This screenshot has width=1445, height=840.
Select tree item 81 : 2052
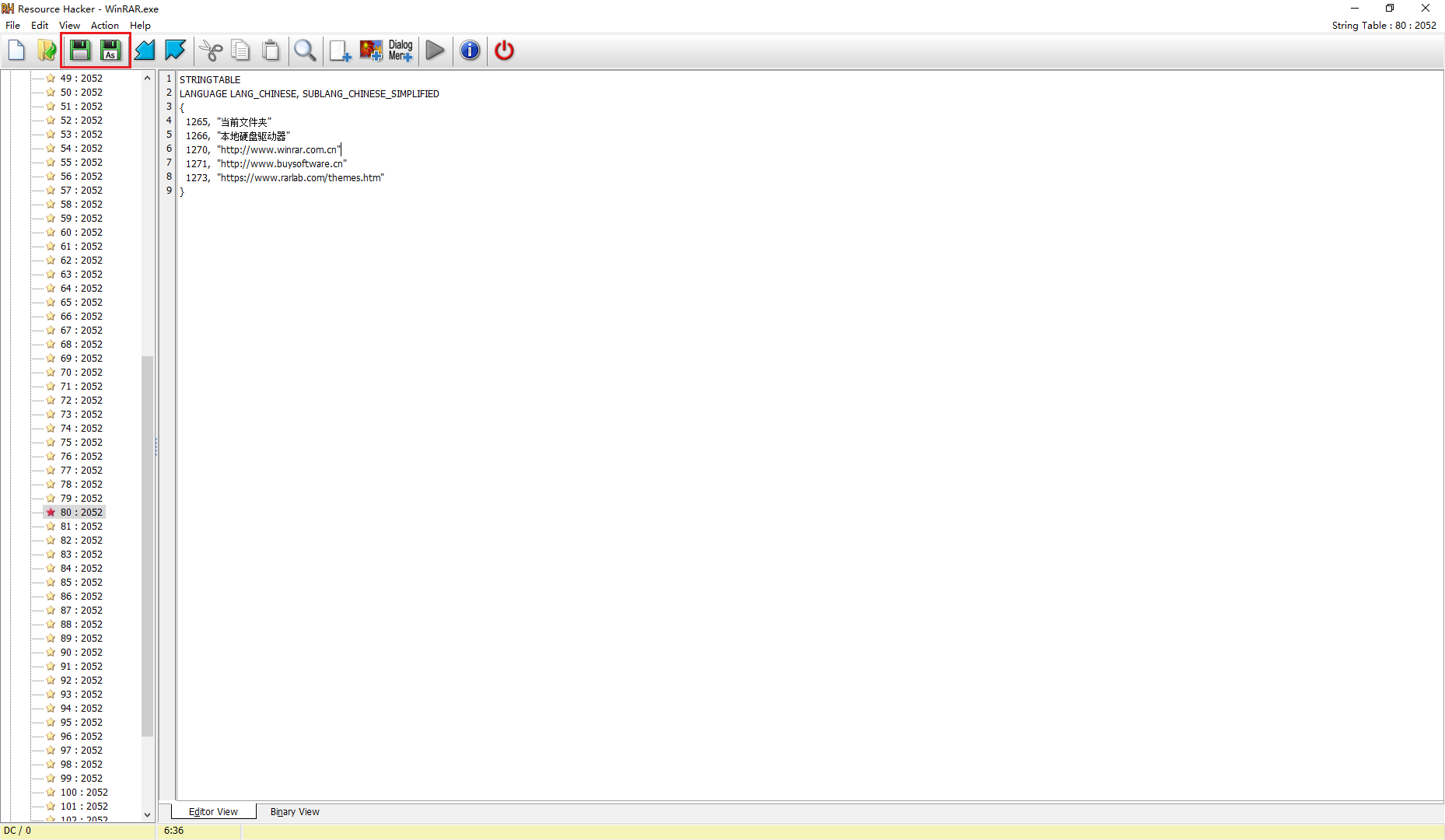[x=82, y=526]
